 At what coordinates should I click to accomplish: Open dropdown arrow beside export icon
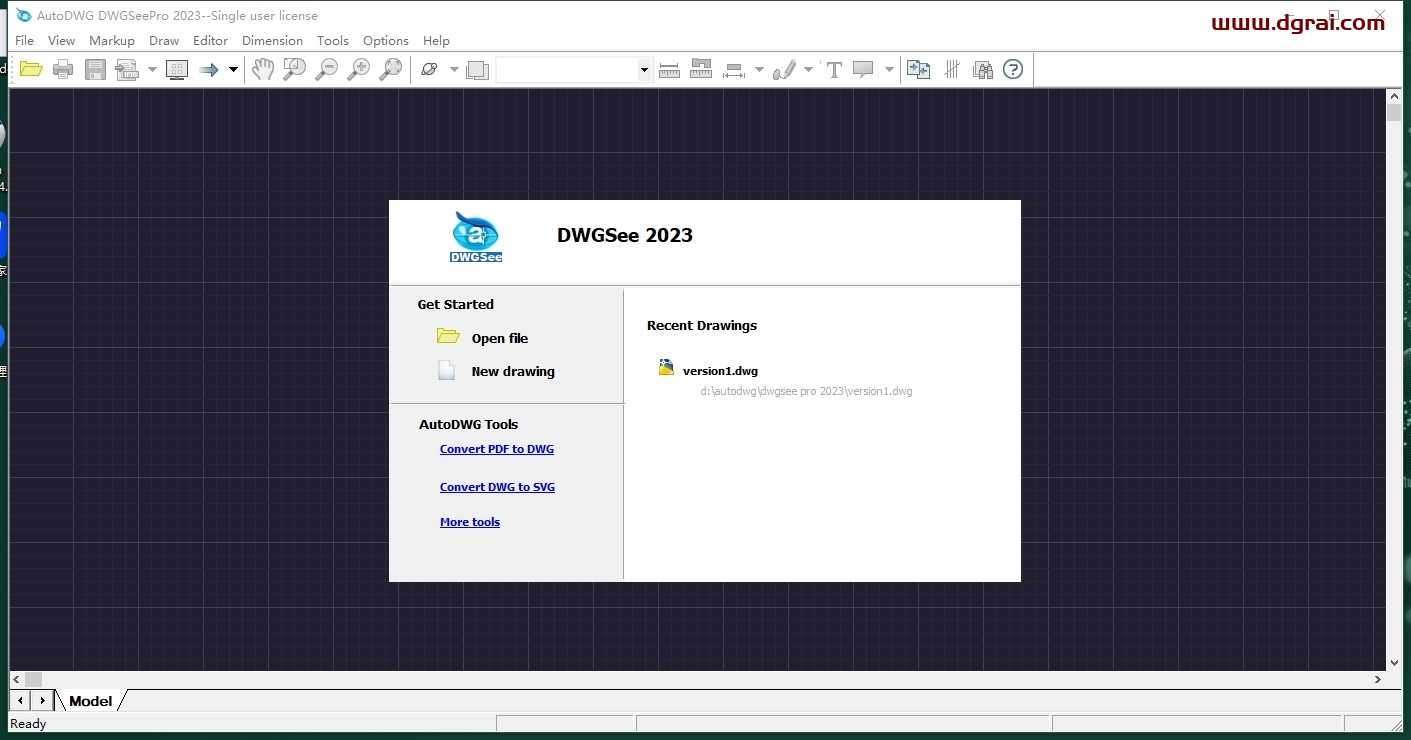click(152, 69)
